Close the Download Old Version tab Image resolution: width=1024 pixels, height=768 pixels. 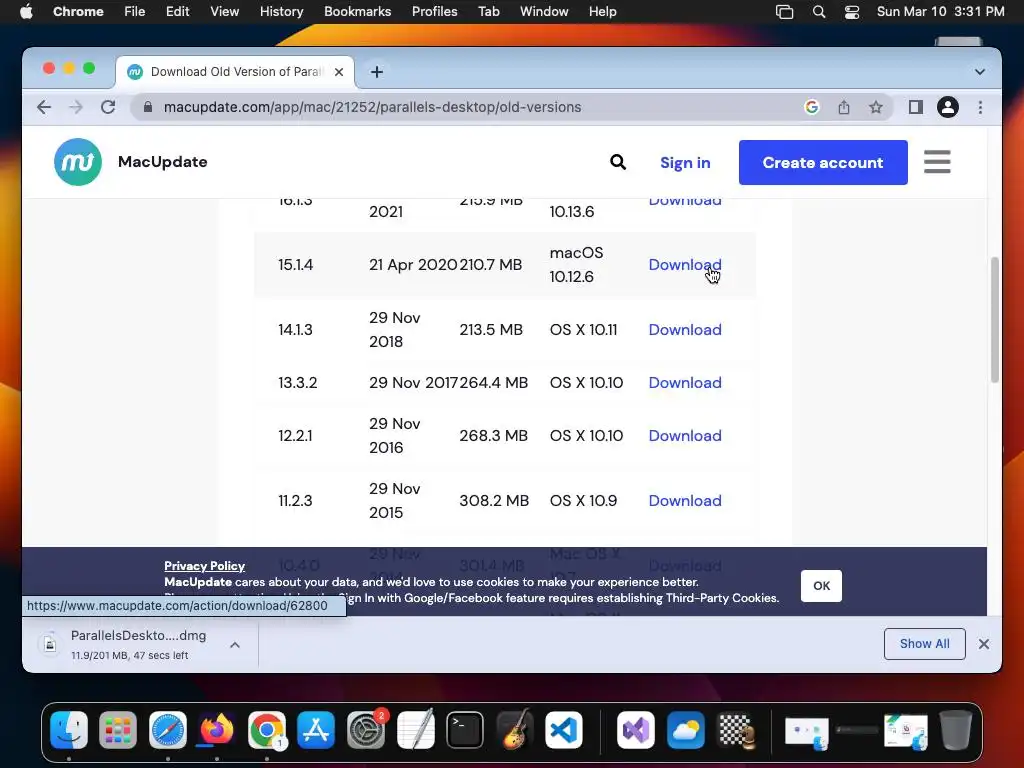(x=339, y=72)
